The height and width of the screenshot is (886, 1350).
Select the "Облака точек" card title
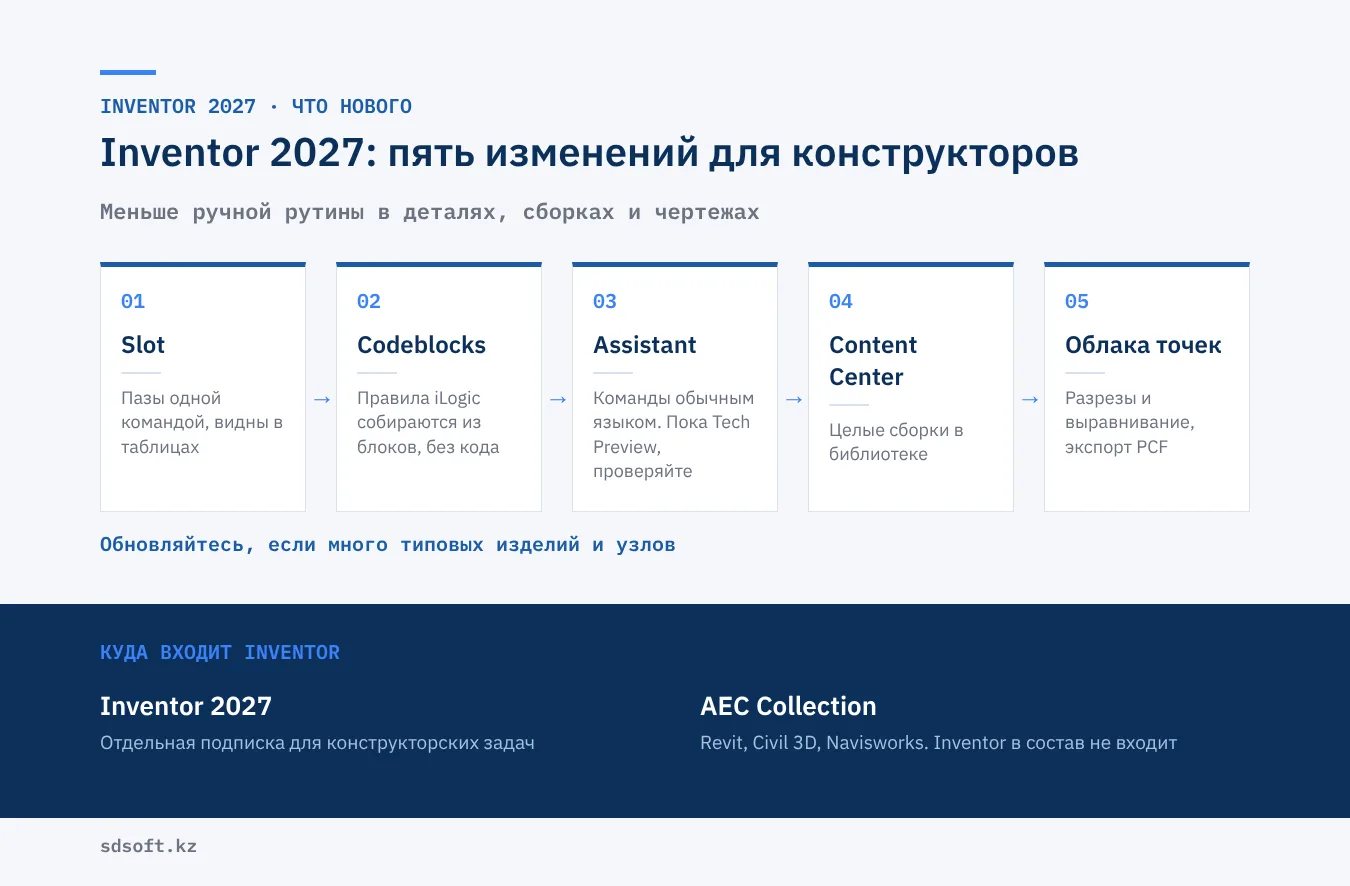[1143, 345]
